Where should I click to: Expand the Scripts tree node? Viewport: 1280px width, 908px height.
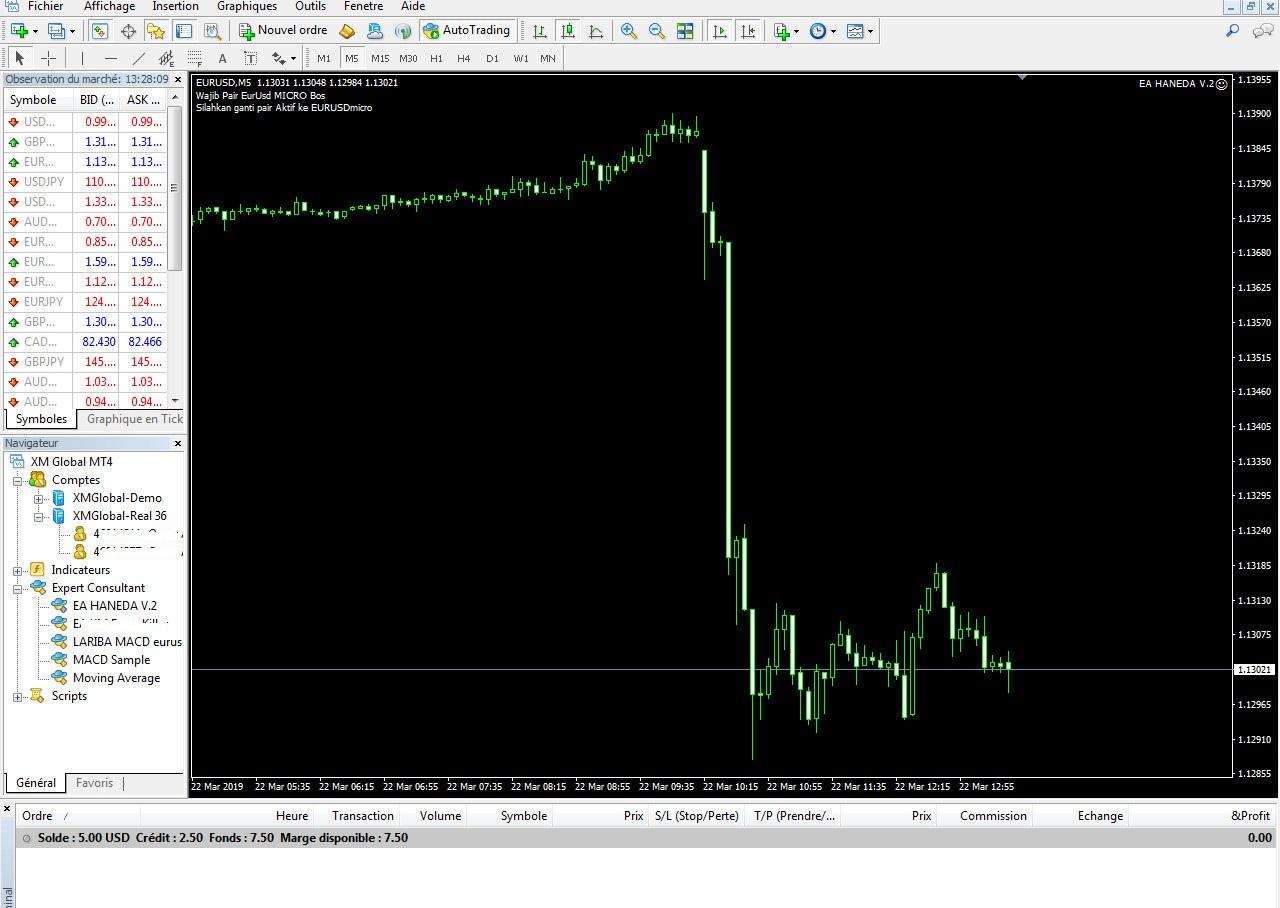click(18, 696)
